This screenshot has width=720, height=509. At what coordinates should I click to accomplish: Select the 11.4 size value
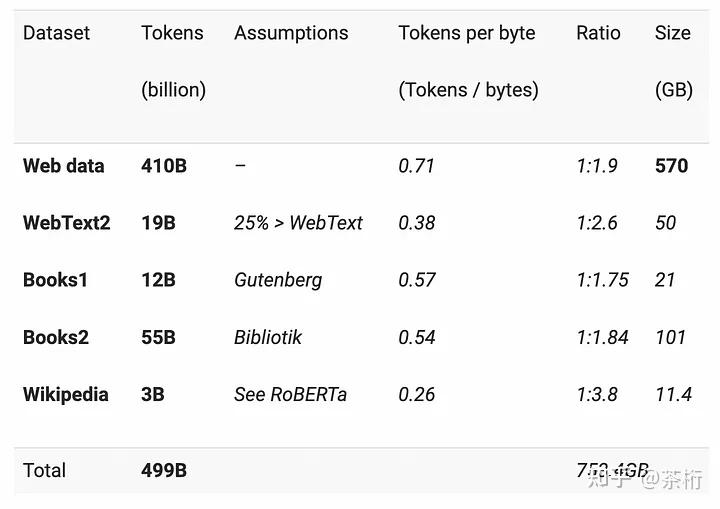(673, 394)
